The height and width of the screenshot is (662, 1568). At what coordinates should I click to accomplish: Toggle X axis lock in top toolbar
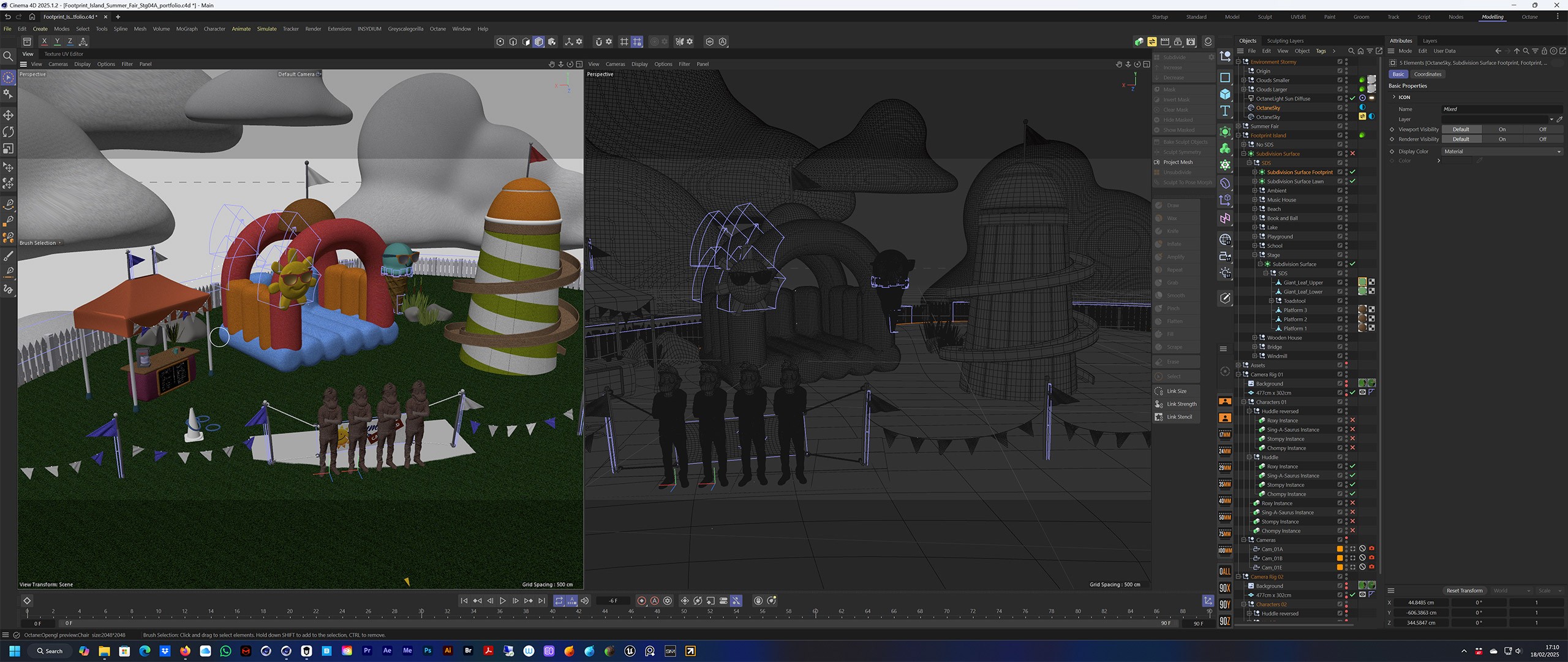point(44,42)
